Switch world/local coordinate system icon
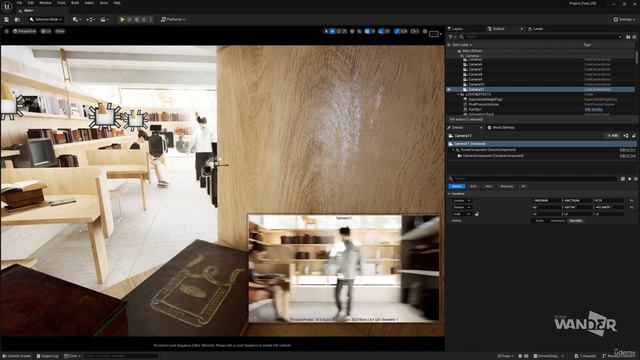 coord(352,31)
